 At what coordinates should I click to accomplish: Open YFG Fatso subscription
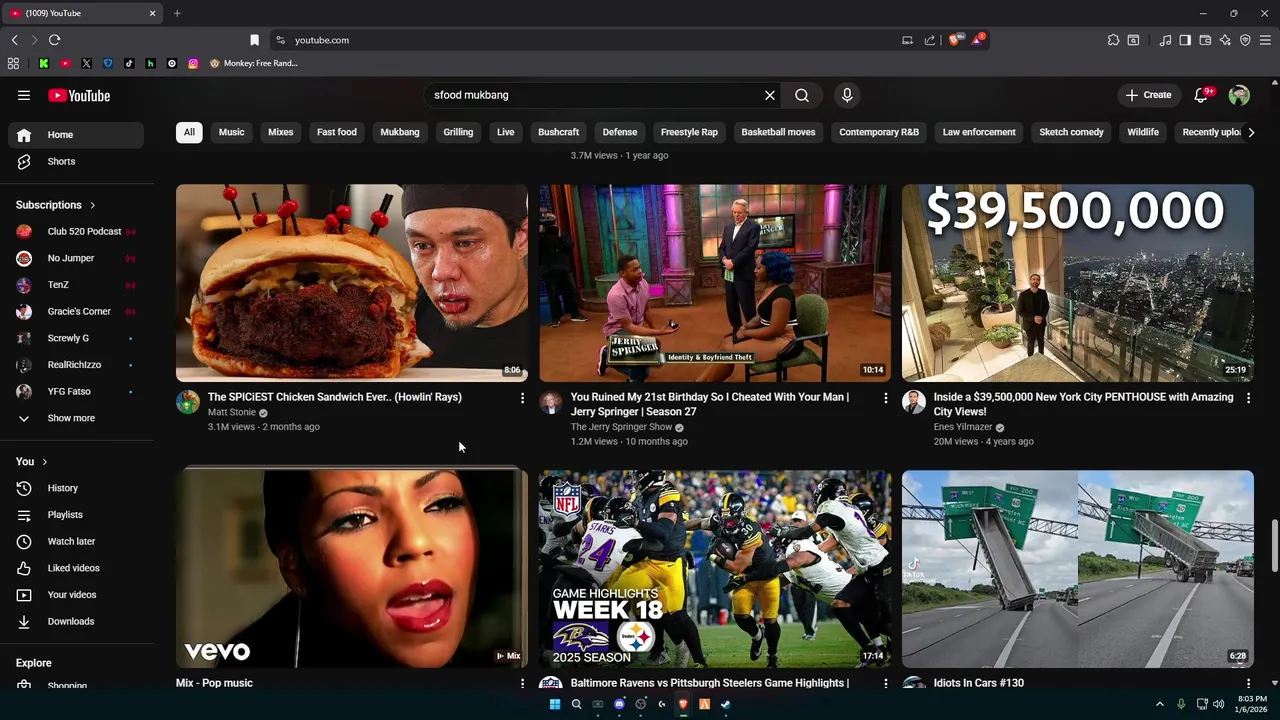coord(76,391)
